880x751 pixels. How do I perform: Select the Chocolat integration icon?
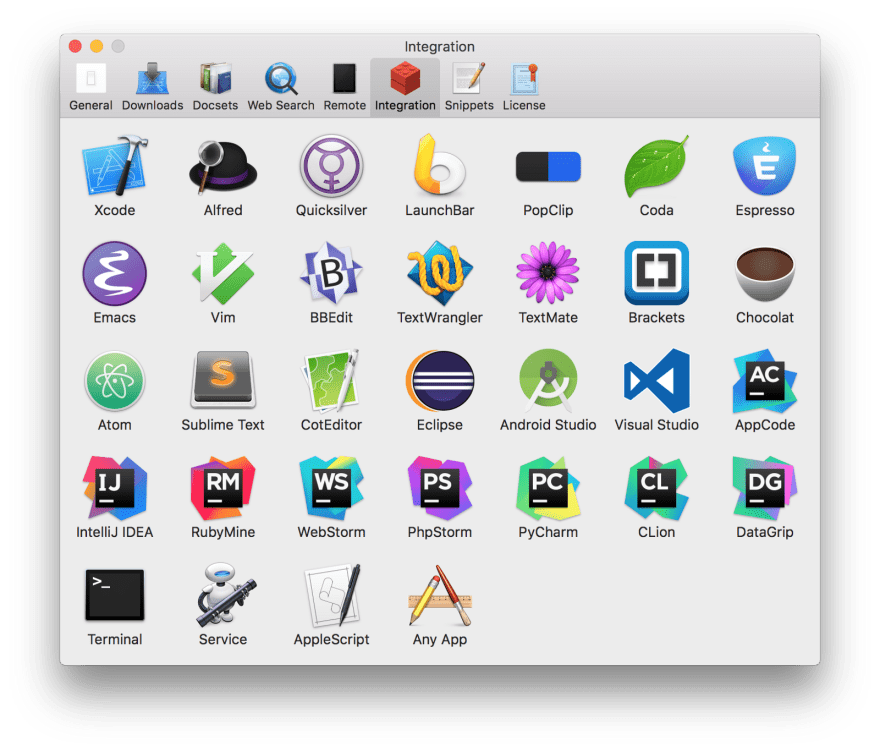(x=764, y=274)
